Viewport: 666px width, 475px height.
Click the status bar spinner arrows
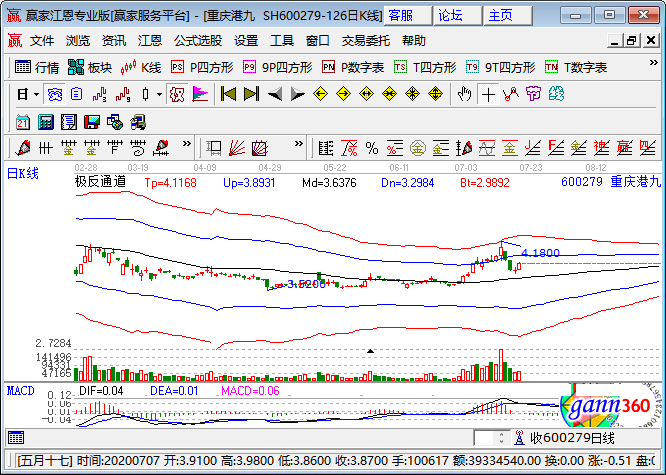point(501,438)
